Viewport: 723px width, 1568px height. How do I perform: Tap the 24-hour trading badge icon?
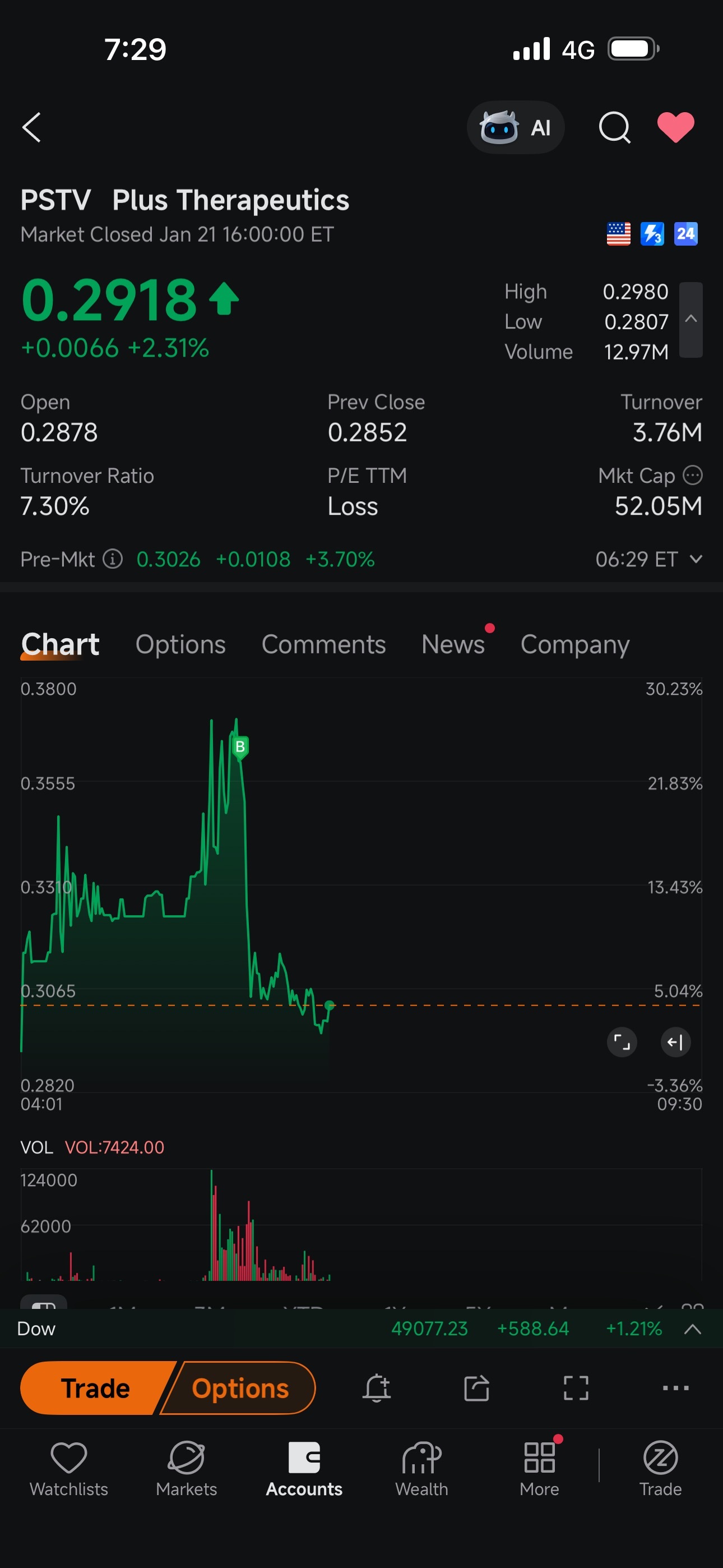(686, 234)
